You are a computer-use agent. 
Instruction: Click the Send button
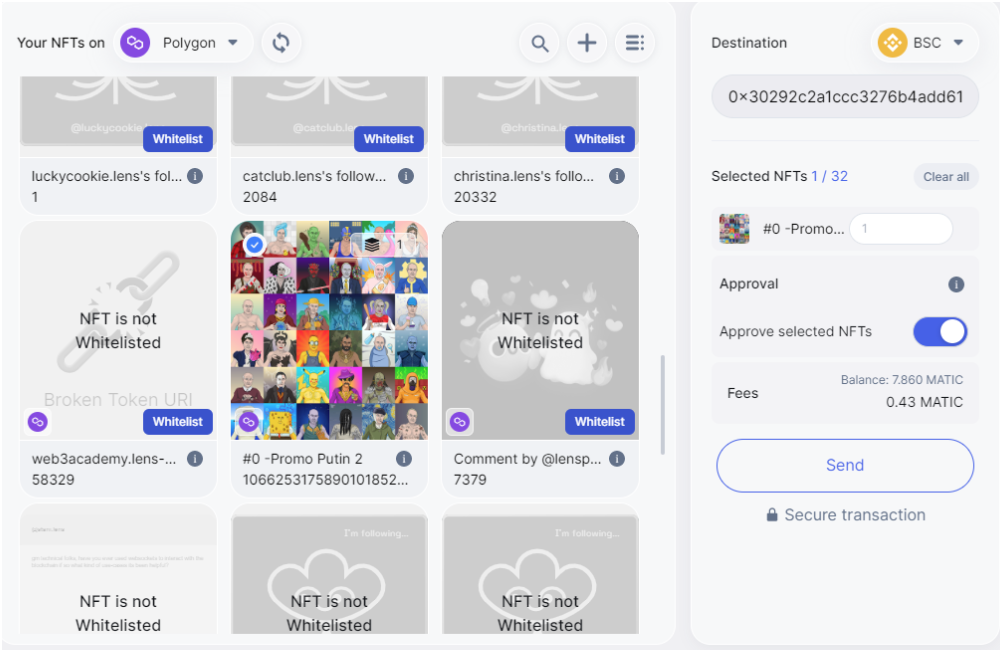pos(845,465)
